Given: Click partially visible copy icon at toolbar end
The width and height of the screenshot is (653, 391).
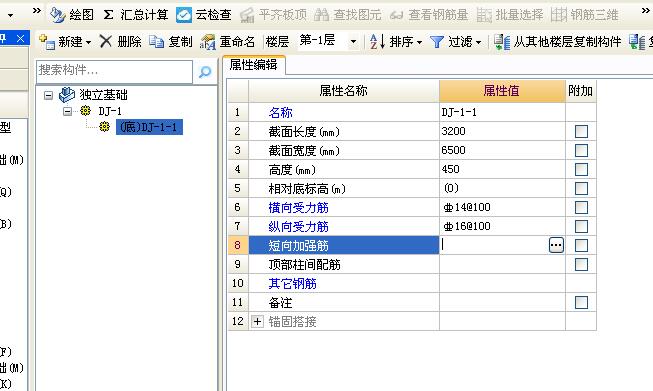Looking at the screenshot, I should [637, 42].
